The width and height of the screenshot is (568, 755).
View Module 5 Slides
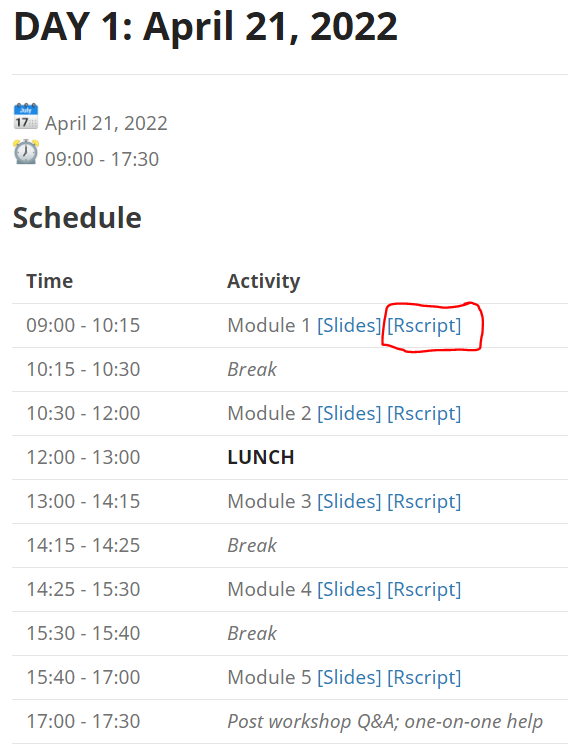349,677
